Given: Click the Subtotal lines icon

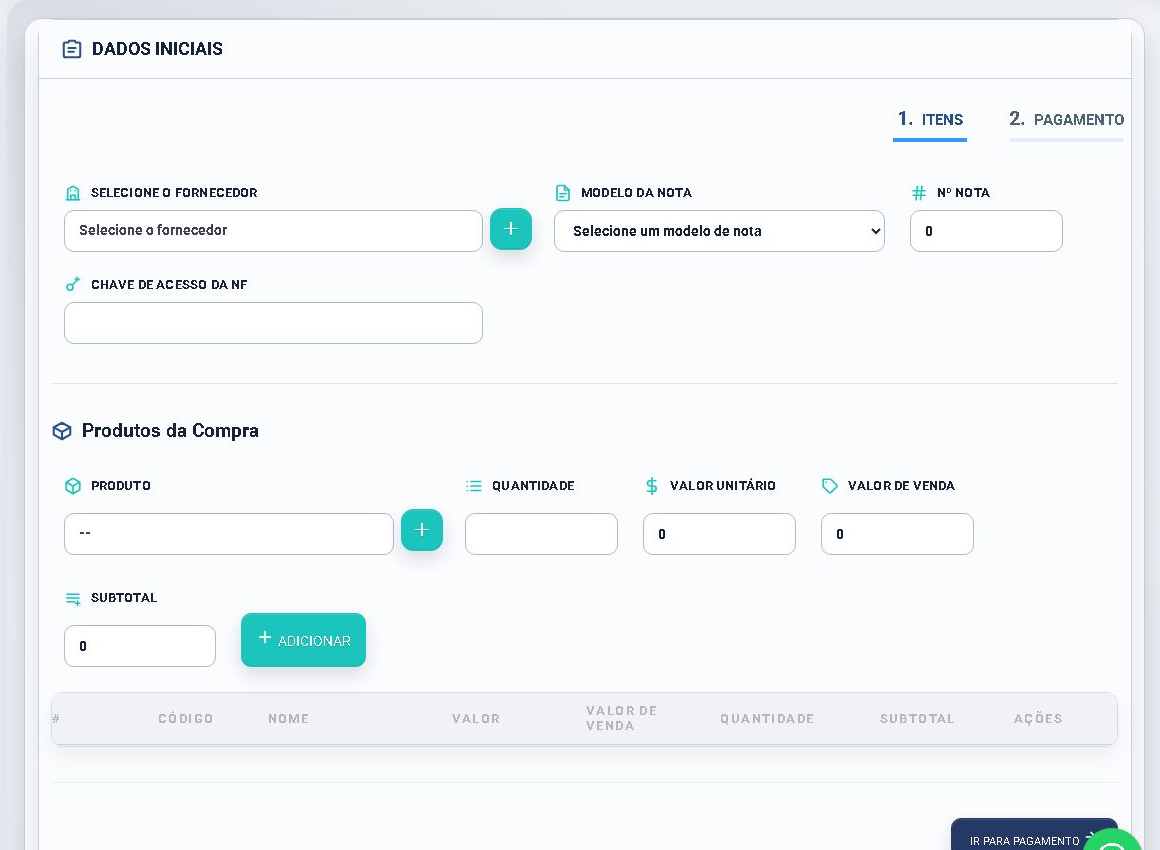Looking at the screenshot, I should [x=72, y=598].
